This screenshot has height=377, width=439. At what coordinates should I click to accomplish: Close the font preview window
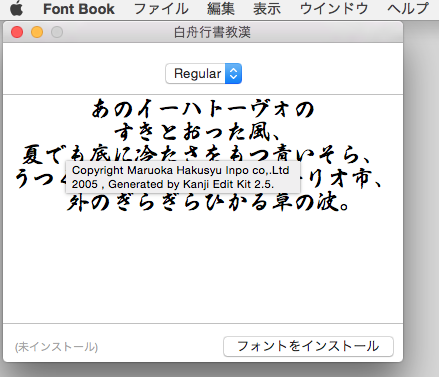click(17, 32)
